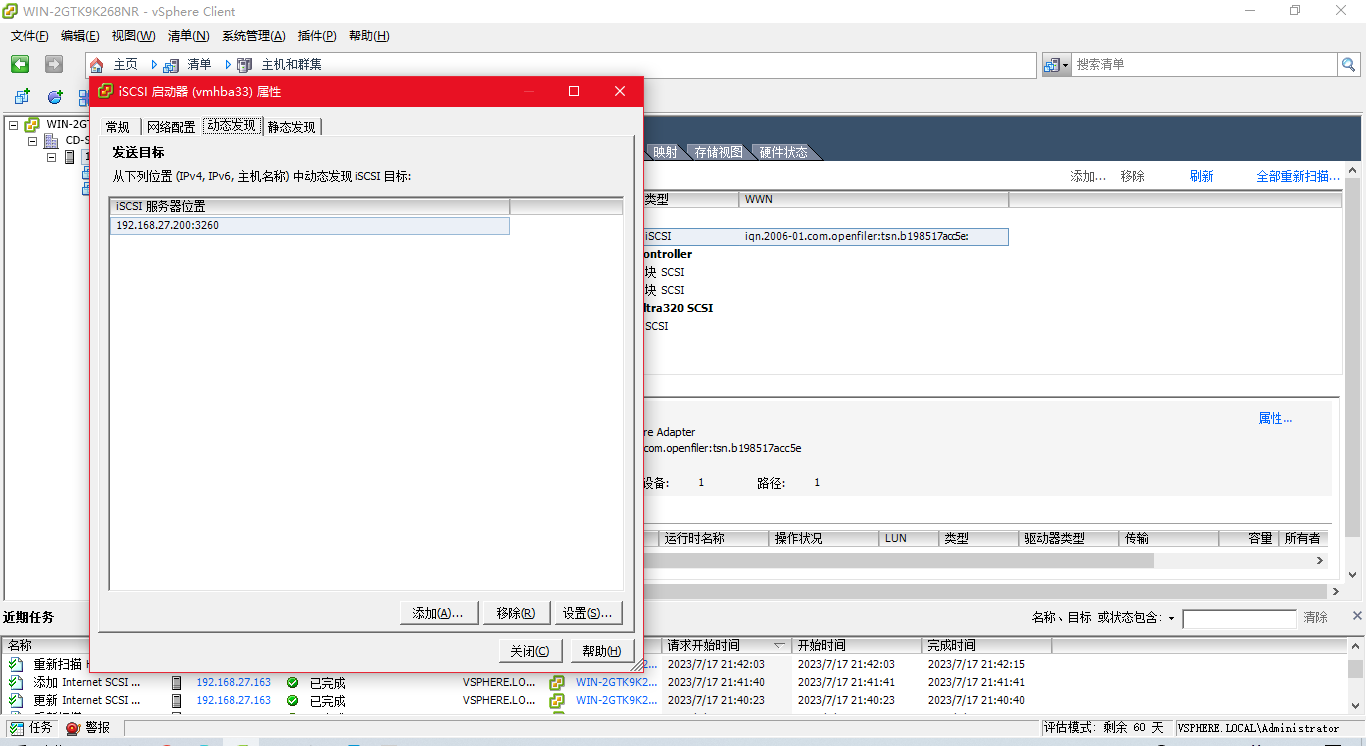This screenshot has width=1366, height=746.
Task: Collapse the WIN-2GT root tree node
Action: coord(14,125)
